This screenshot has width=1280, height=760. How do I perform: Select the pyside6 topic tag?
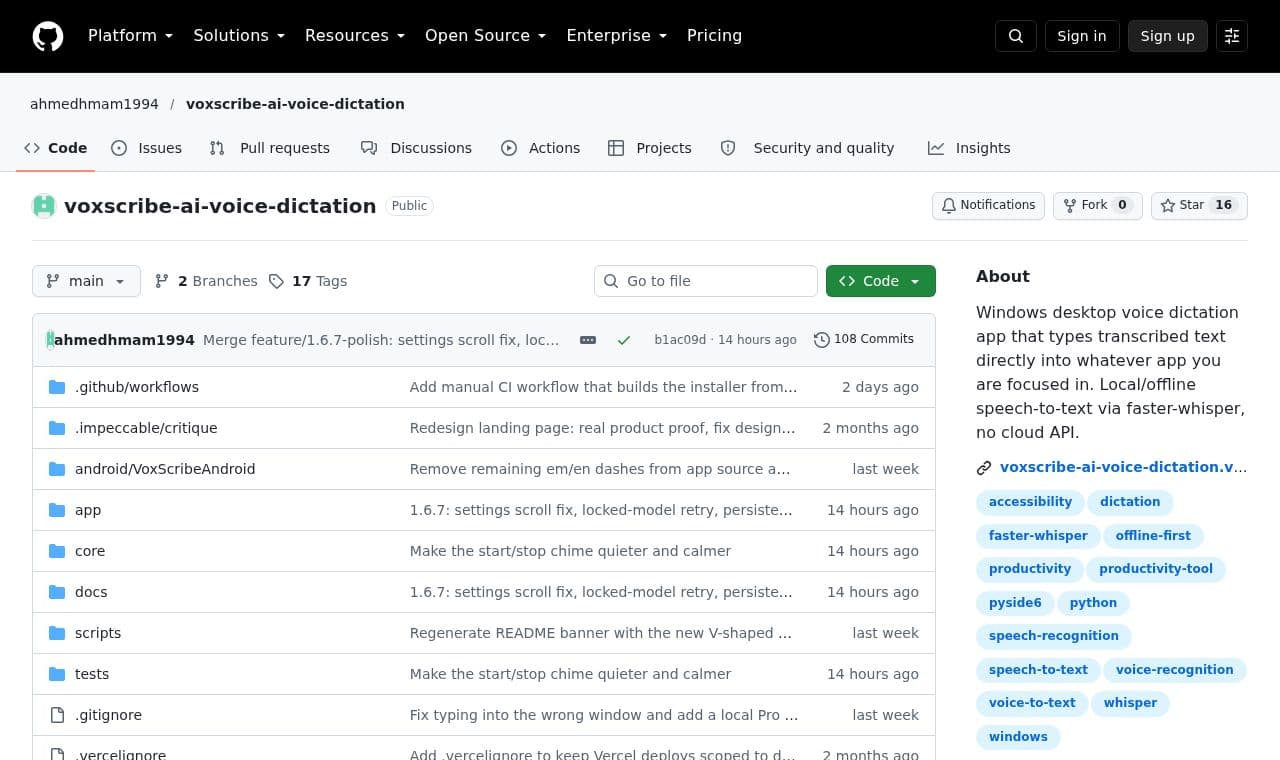(1015, 603)
